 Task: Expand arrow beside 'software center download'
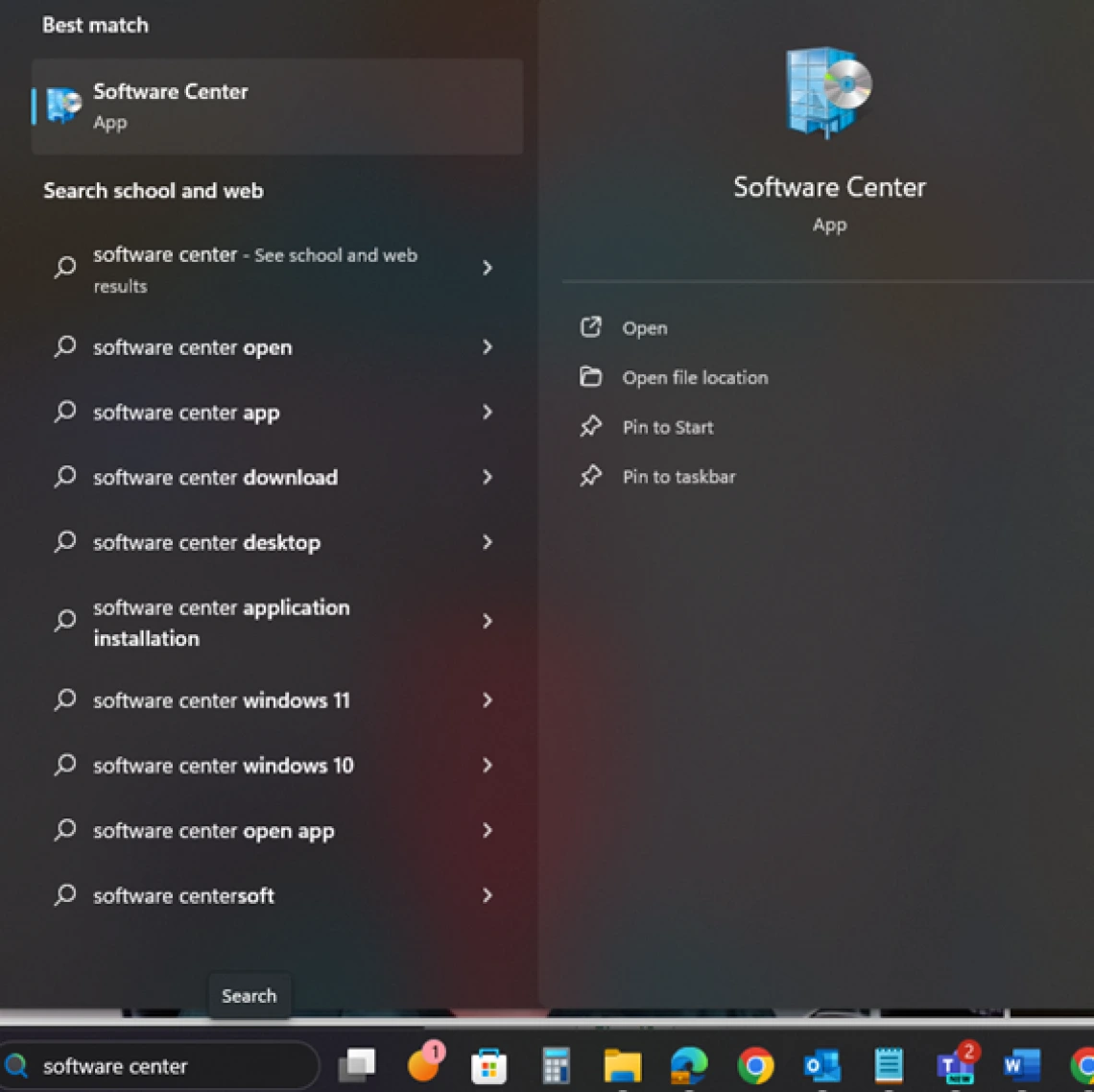[488, 477]
